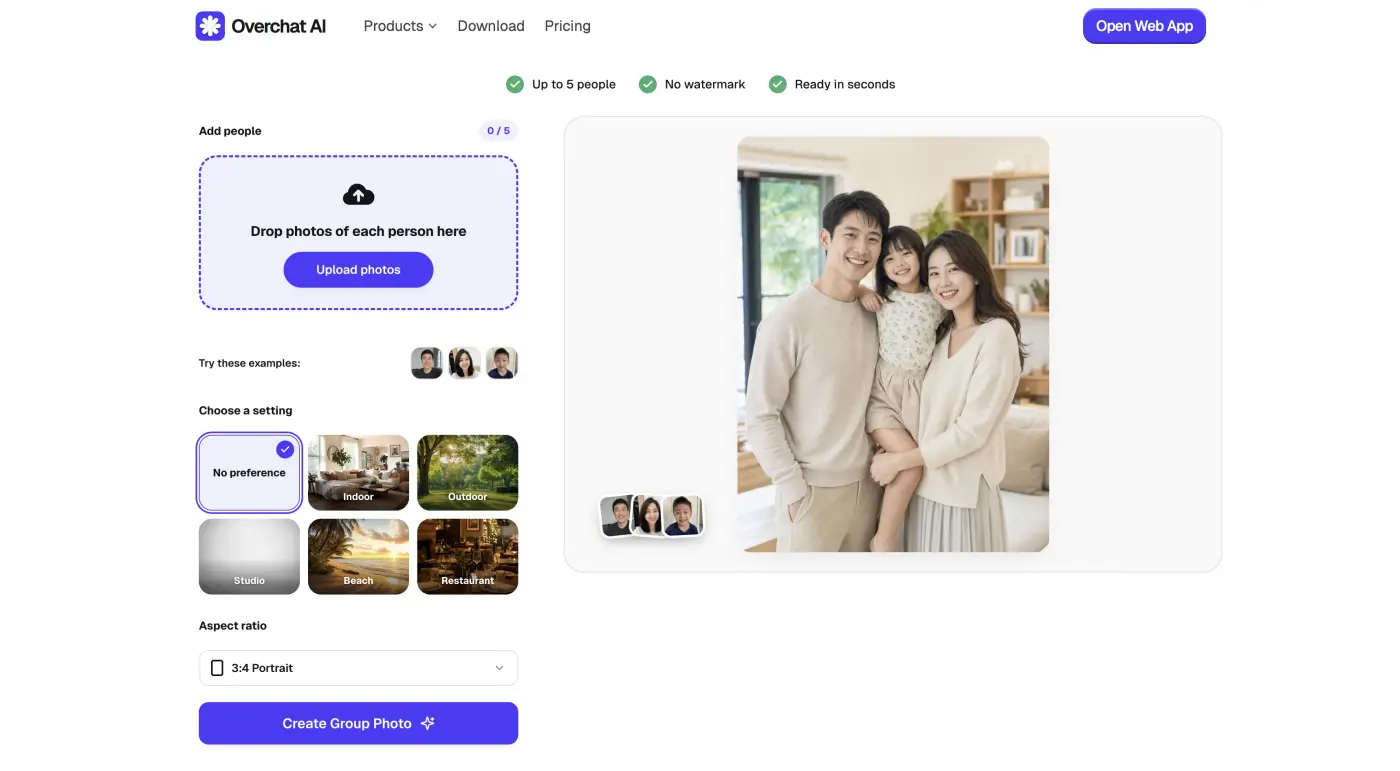
Task: Click the green checkmark beside Ready in seconds
Action: (777, 84)
